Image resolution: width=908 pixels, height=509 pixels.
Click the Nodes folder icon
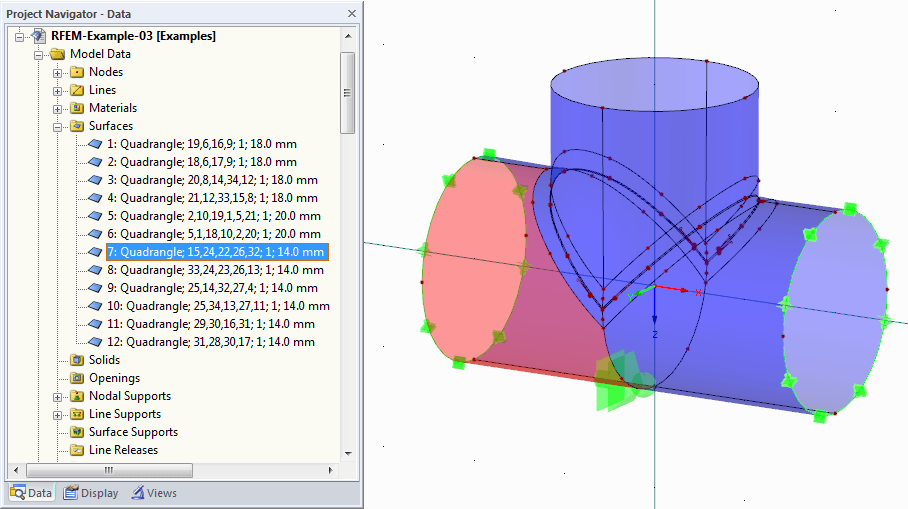[x=76, y=72]
